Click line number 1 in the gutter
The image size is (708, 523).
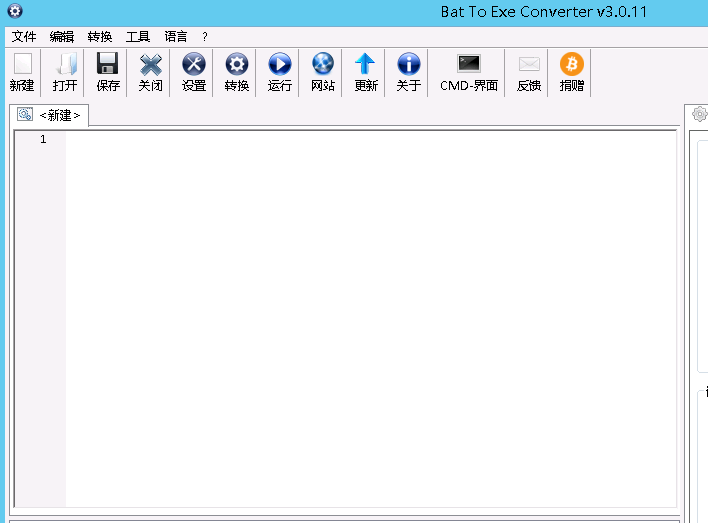point(43,139)
